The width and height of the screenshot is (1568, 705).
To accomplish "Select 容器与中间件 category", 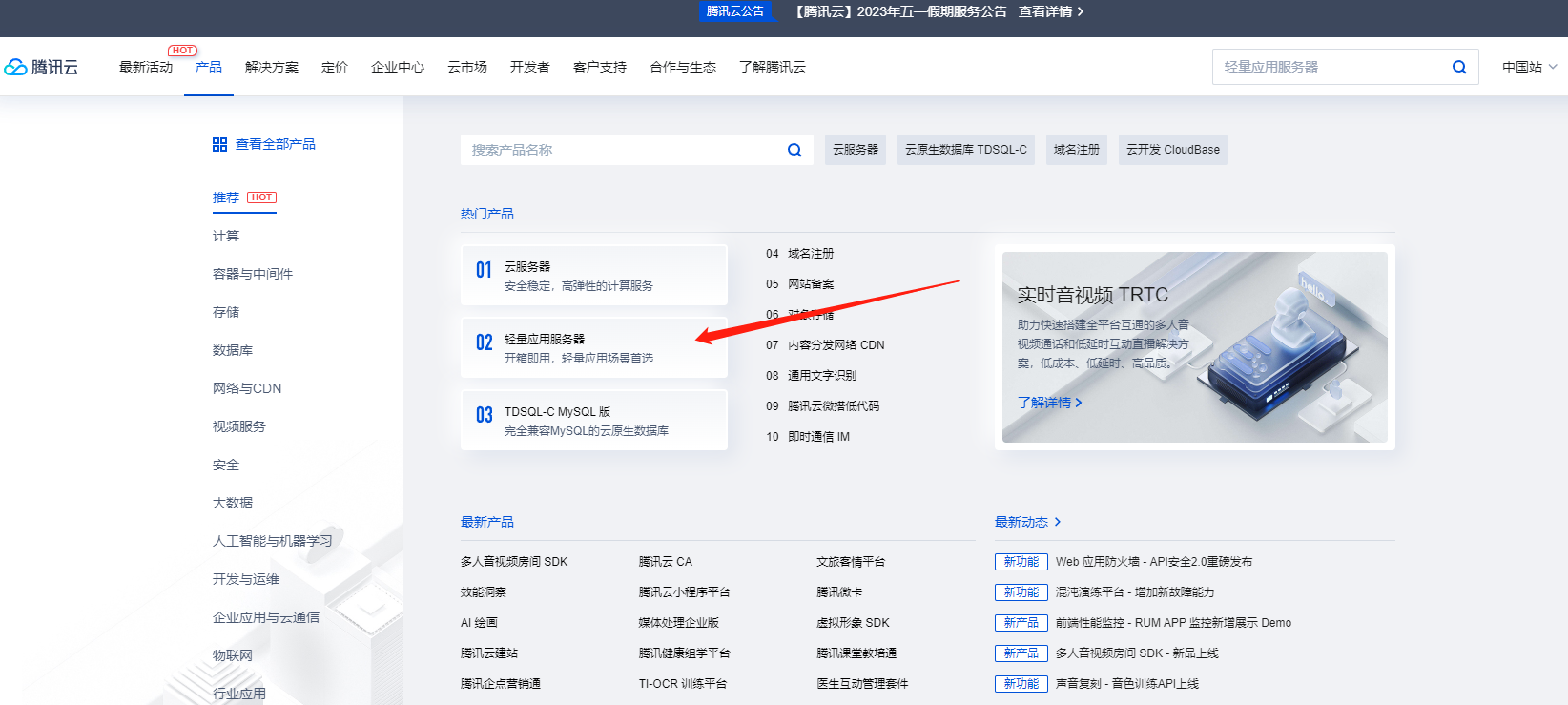I will pos(253,274).
